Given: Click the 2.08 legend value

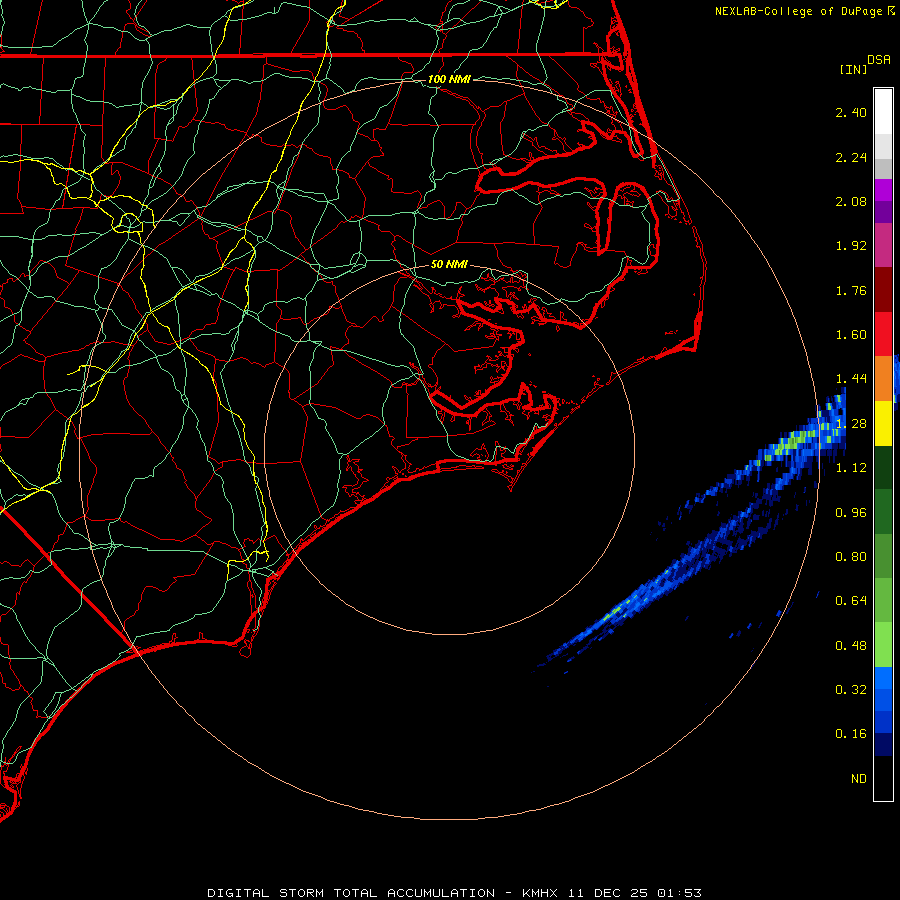Looking at the screenshot, I should [851, 201].
